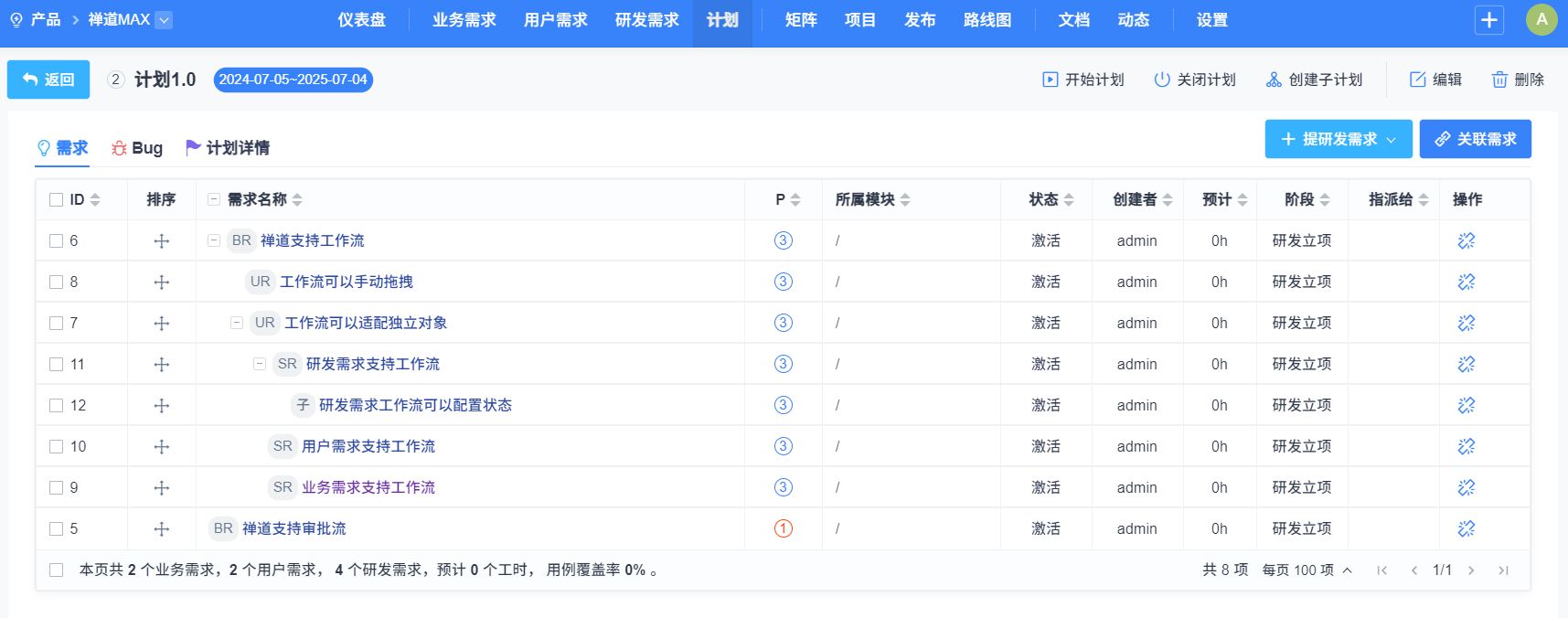
Task: Collapse the 禅道支持工作流 tree row
Action: [214, 240]
